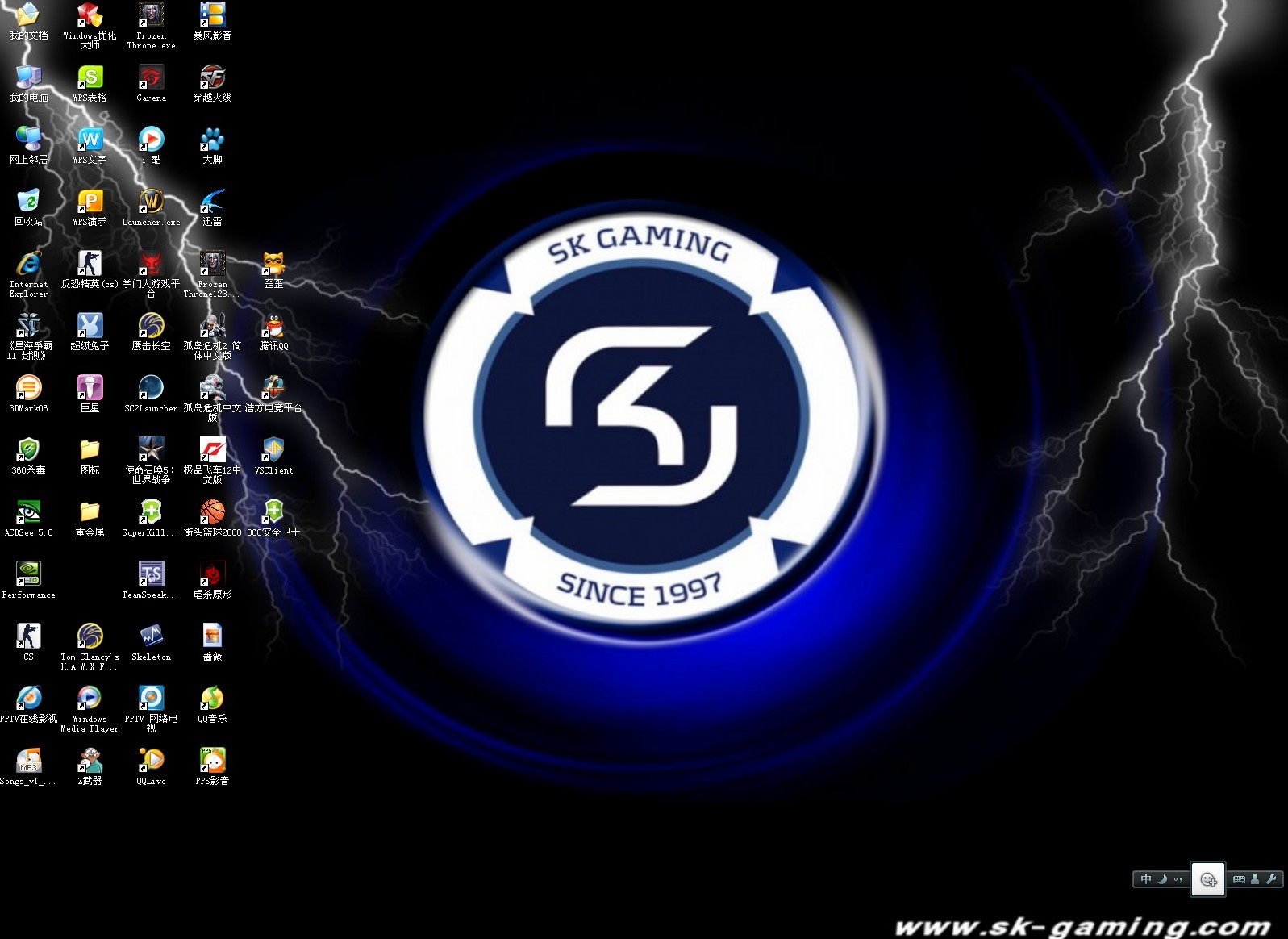
Task: Select the 大脚 paw icon
Action: 212,140
